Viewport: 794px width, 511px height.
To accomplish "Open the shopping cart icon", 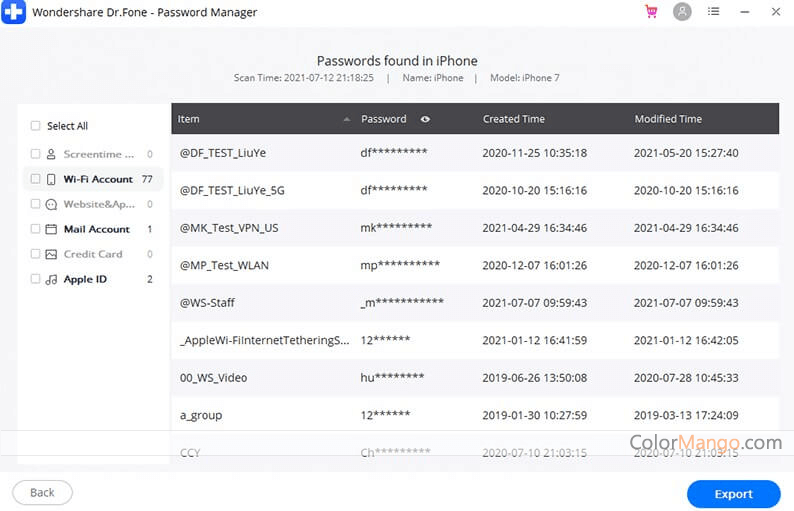I will 652,12.
